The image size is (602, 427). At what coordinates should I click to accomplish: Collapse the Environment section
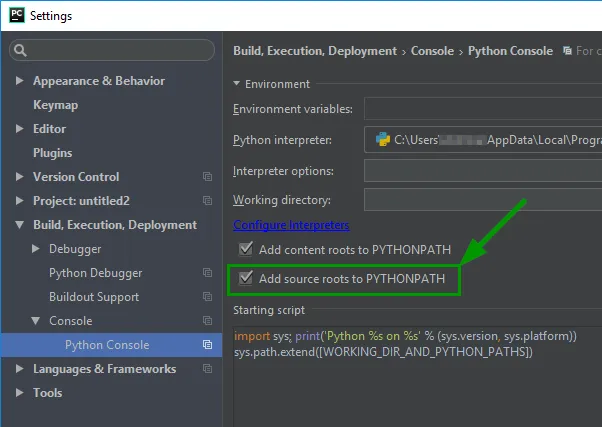point(237,84)
